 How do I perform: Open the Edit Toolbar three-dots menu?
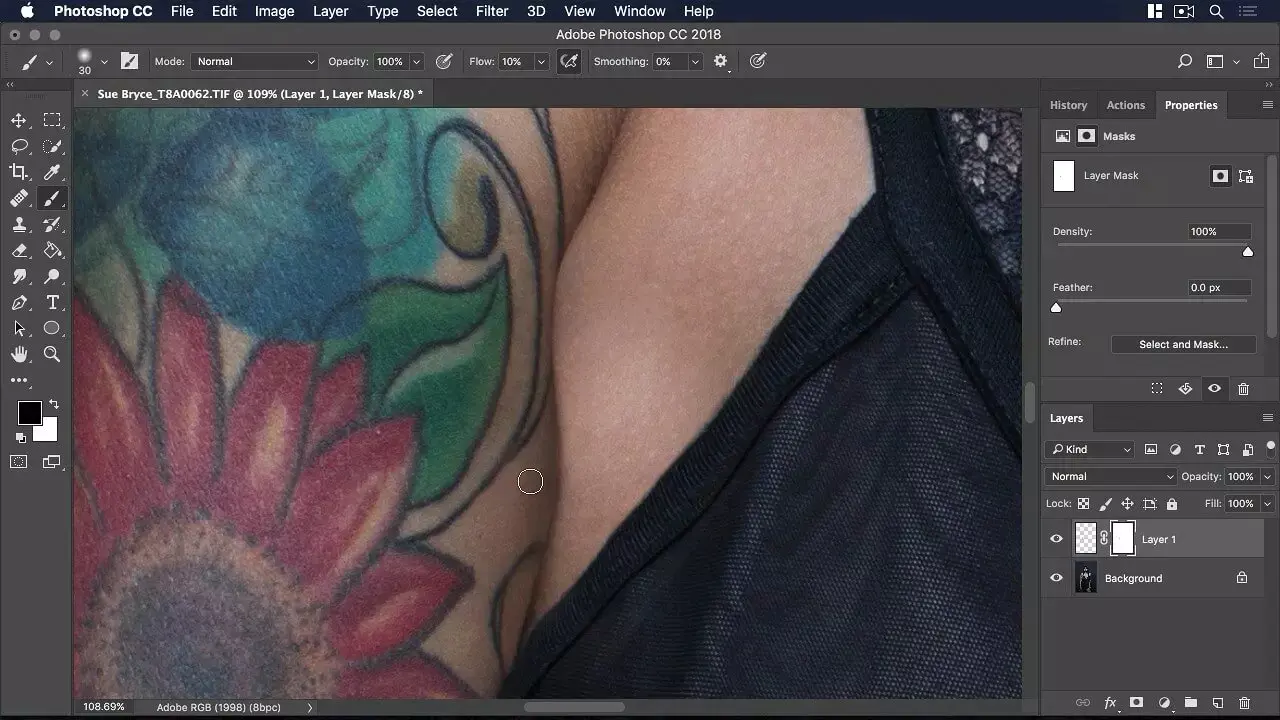[19, 380]
